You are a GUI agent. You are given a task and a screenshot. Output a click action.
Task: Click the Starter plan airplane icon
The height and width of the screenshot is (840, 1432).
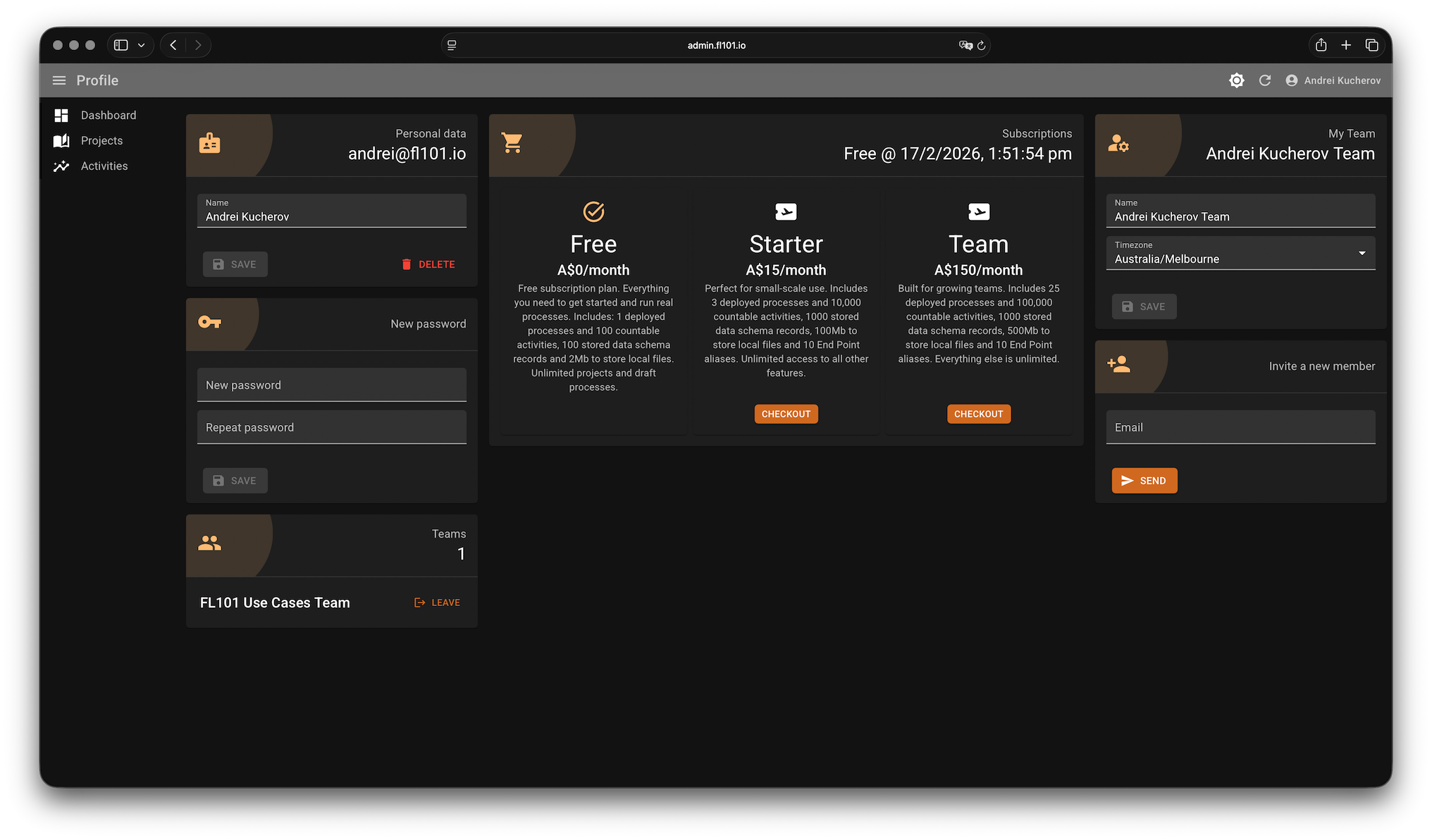pos(786,211)
